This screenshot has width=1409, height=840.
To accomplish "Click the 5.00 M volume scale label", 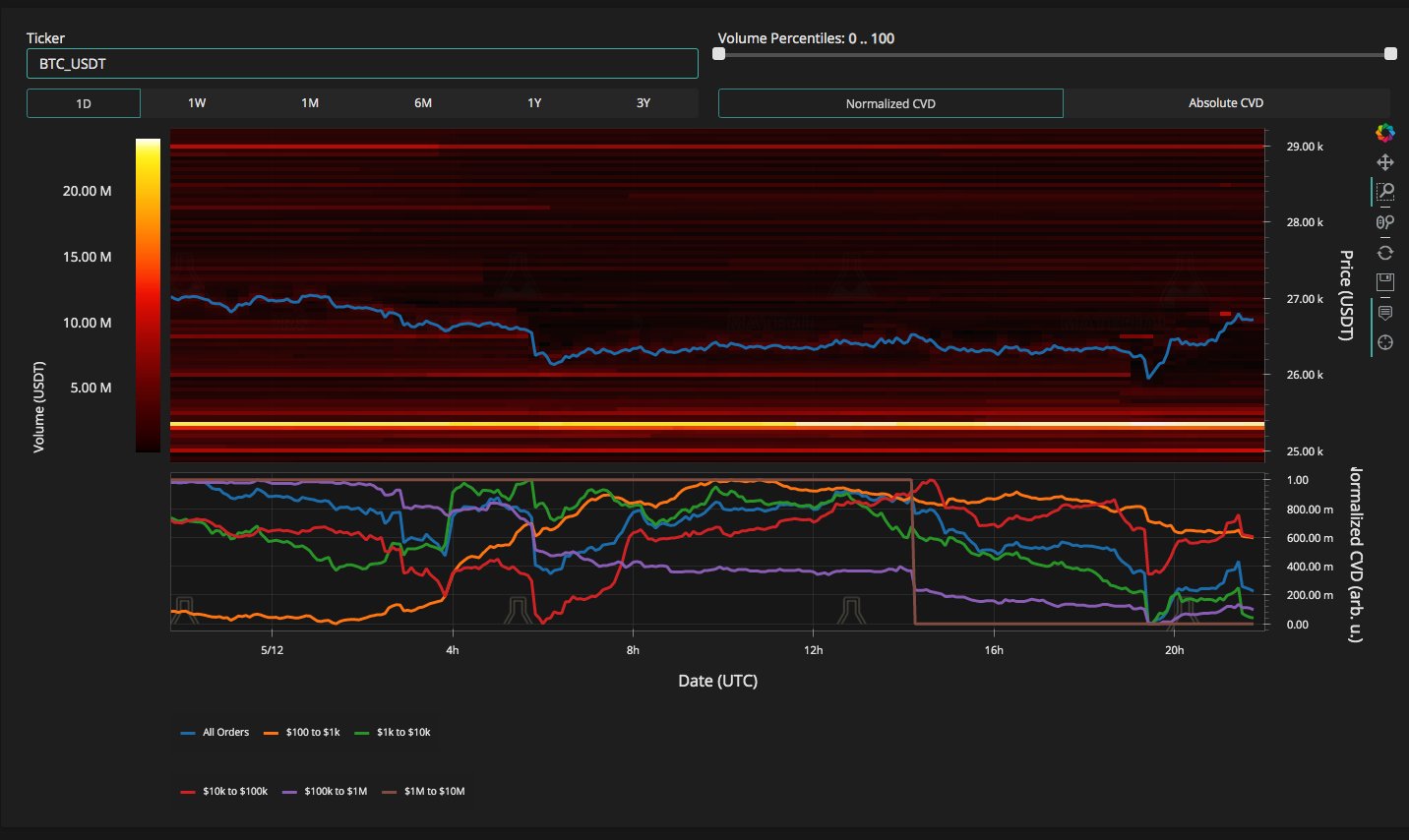I will 92,388.
